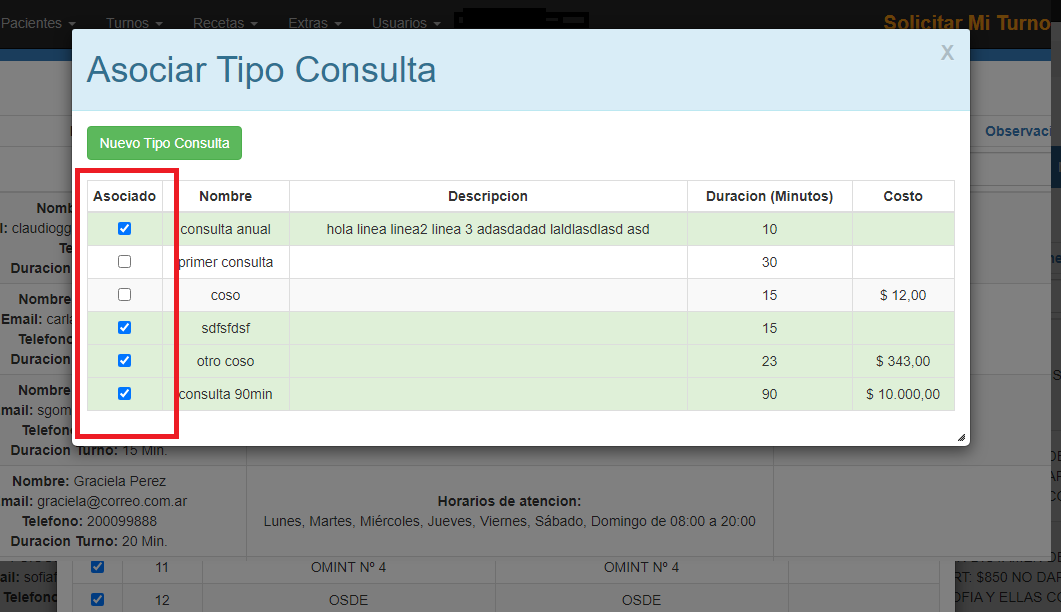The image size is (1061, 612).
Task: Grab the dialog resize handle corner
Action: click(x=961, y=437)
